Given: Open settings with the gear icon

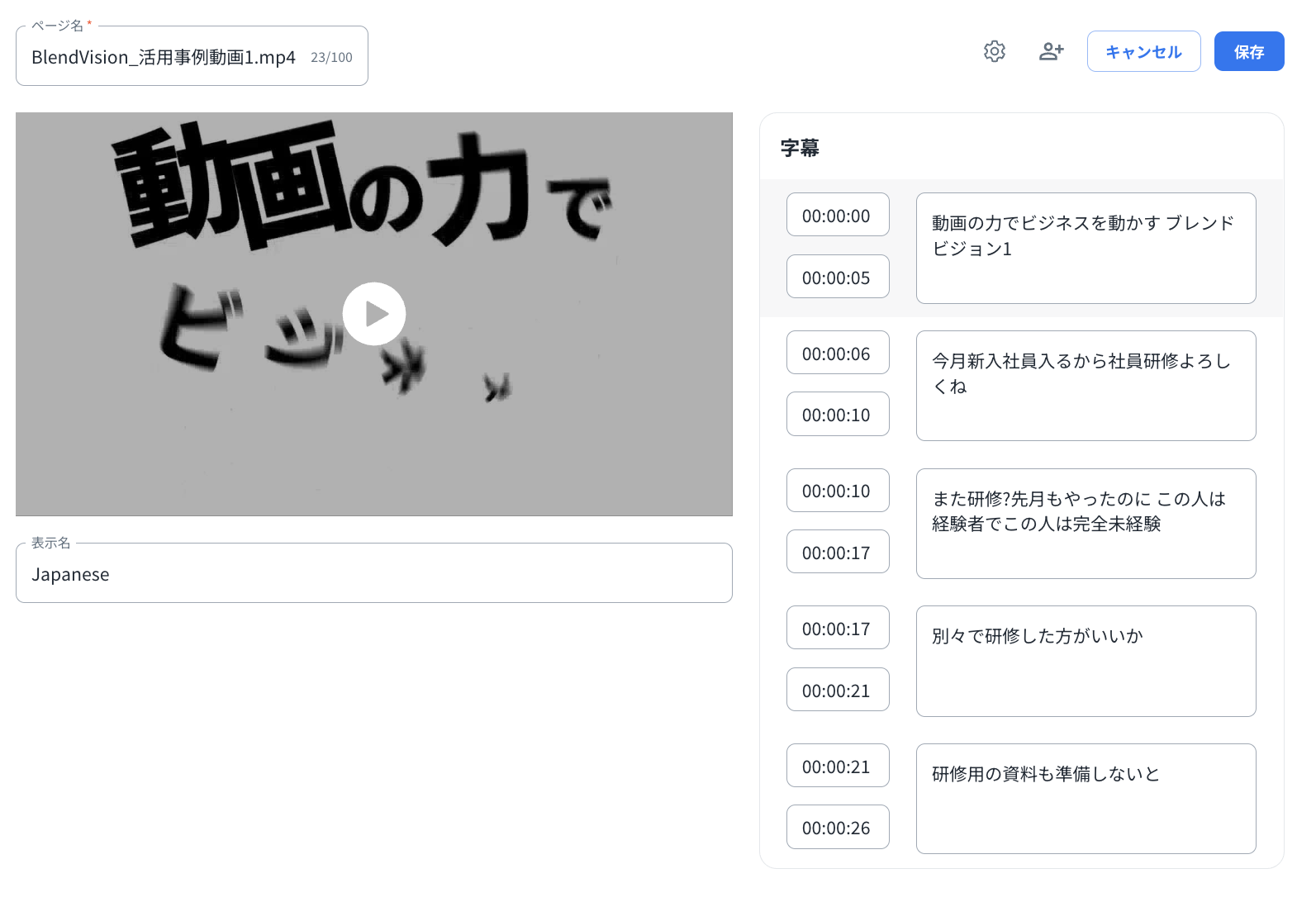Looking at the screenshot, I should click(x=994, y=51).
